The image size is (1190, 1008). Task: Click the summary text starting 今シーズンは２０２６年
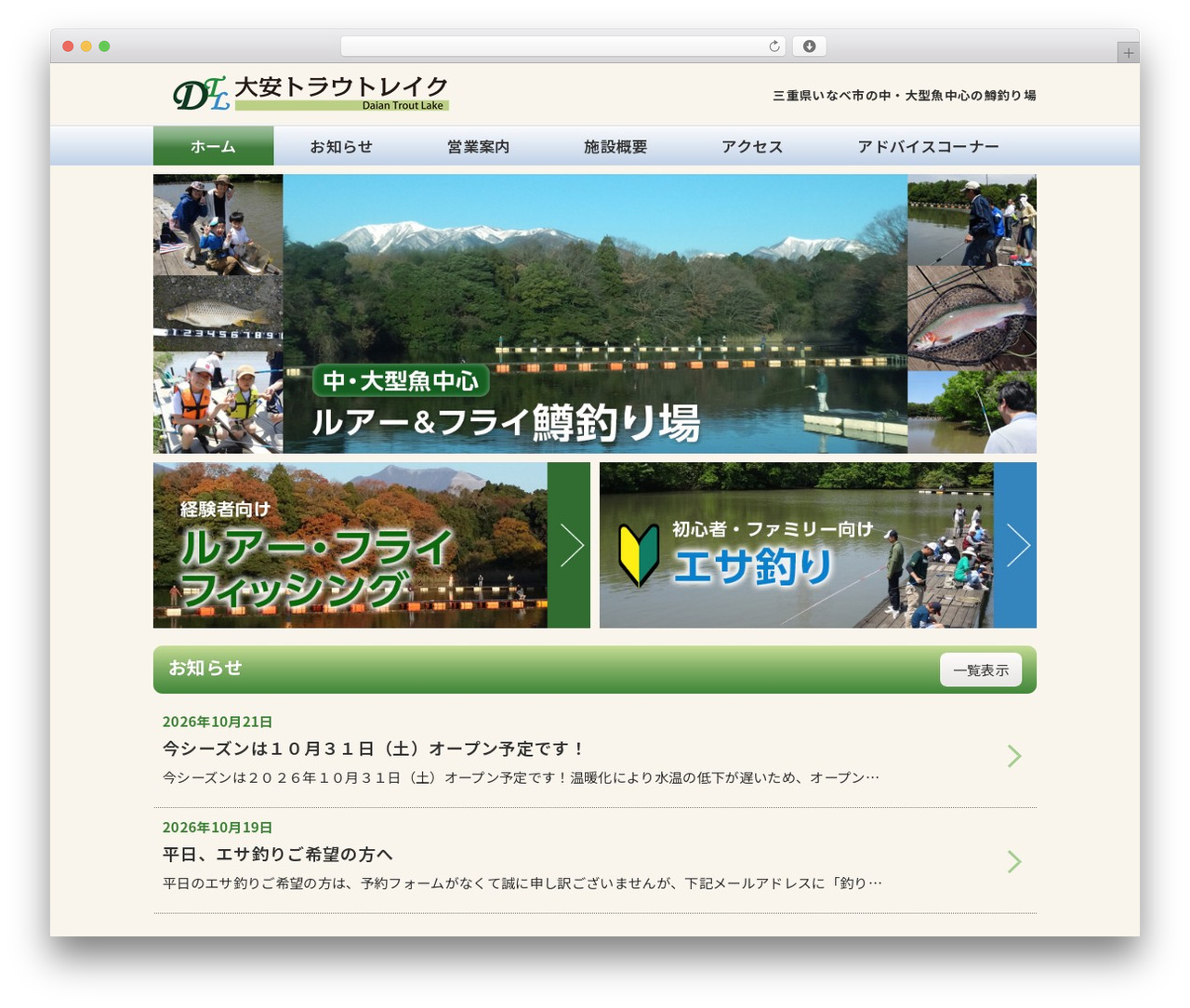point(521,777)
